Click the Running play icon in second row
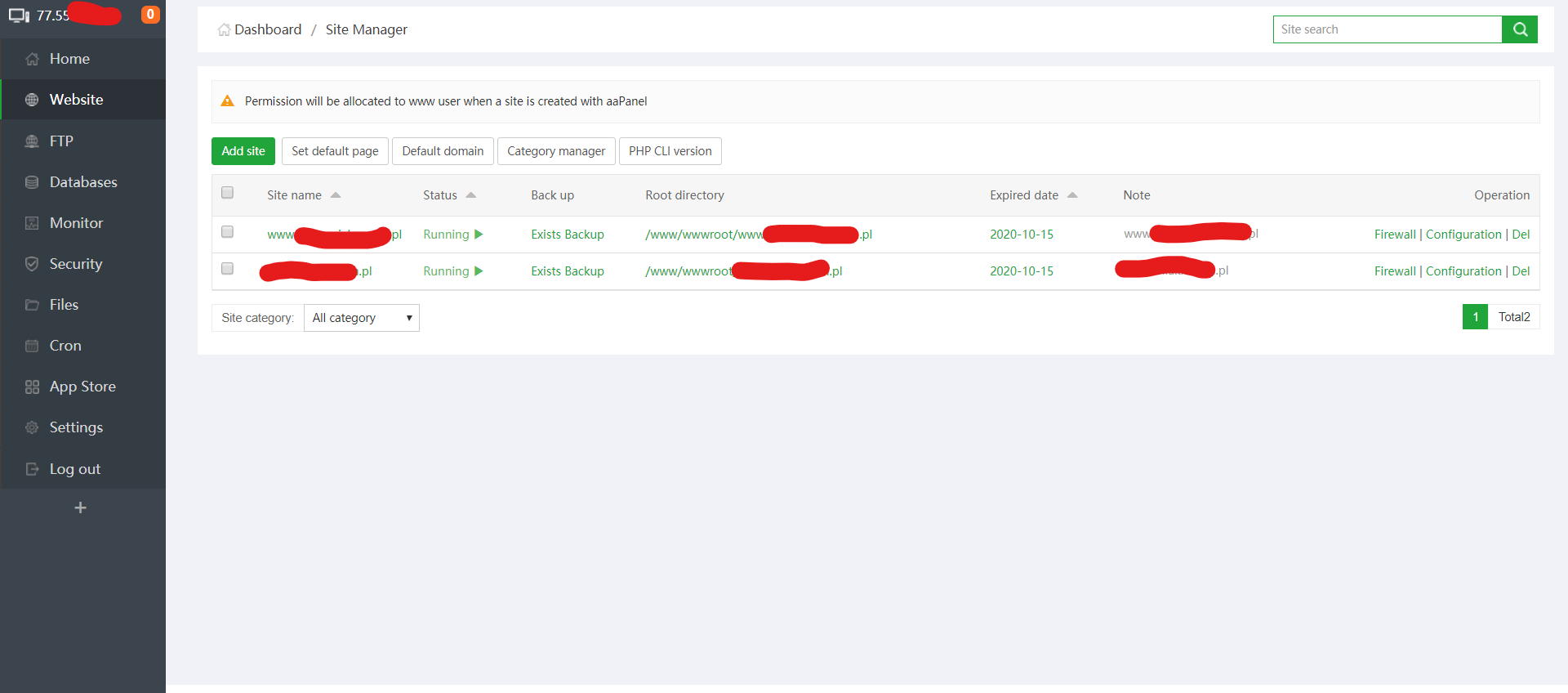The image size is (1568, 693). coord(479,271)
